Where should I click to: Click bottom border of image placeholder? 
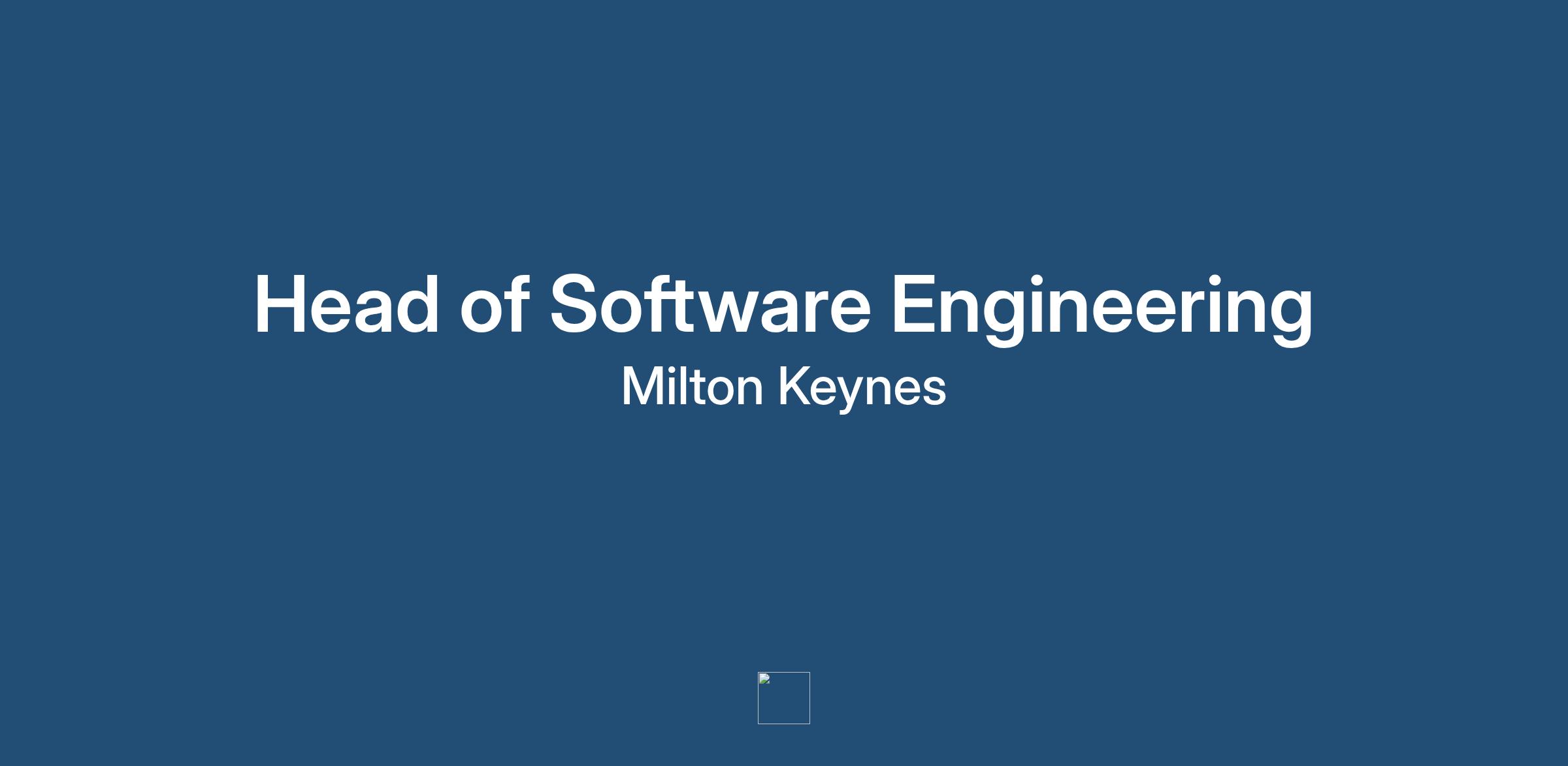tap(783, 724)
